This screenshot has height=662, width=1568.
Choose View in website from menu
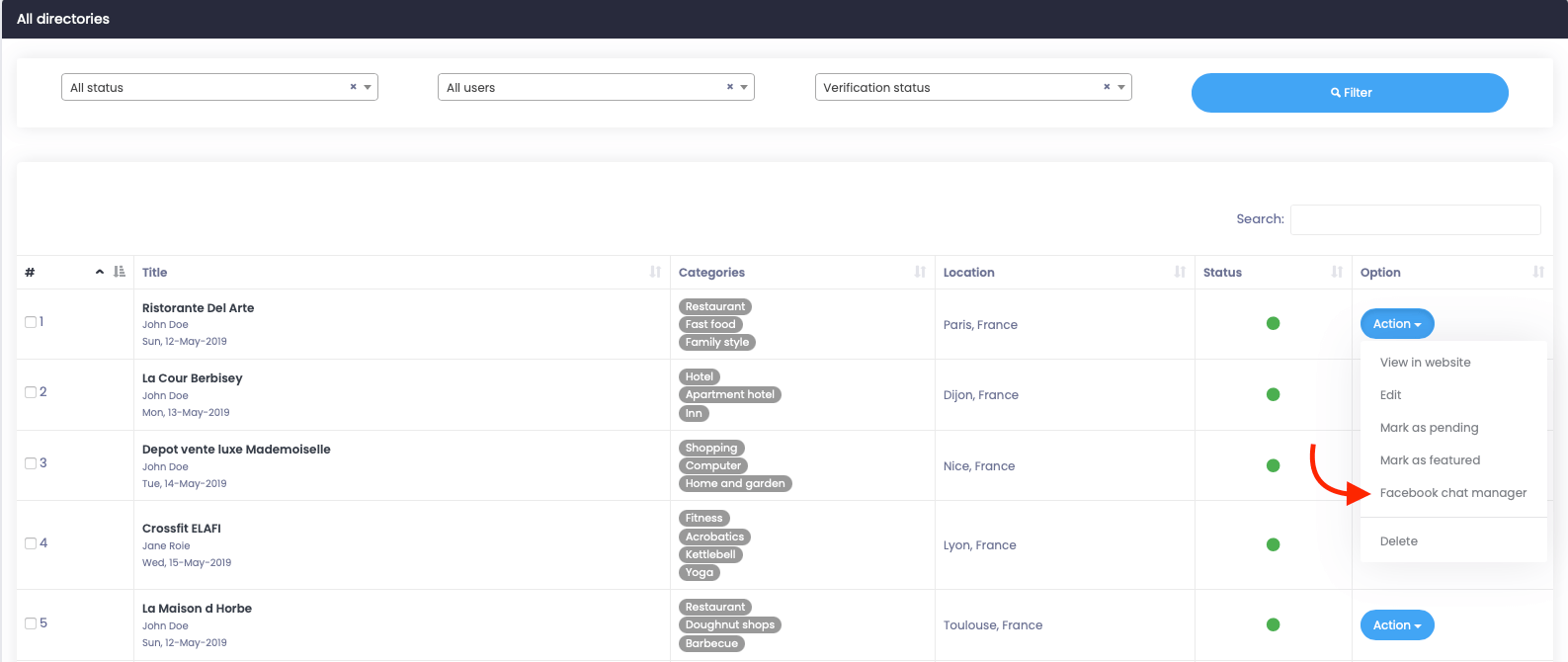[x=1425, y=363]
